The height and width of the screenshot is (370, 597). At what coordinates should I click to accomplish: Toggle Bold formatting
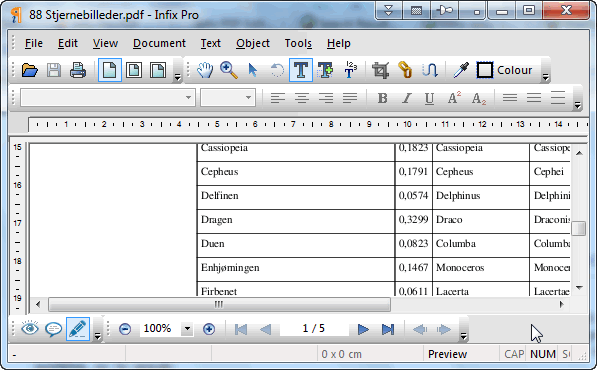point(382,98)
